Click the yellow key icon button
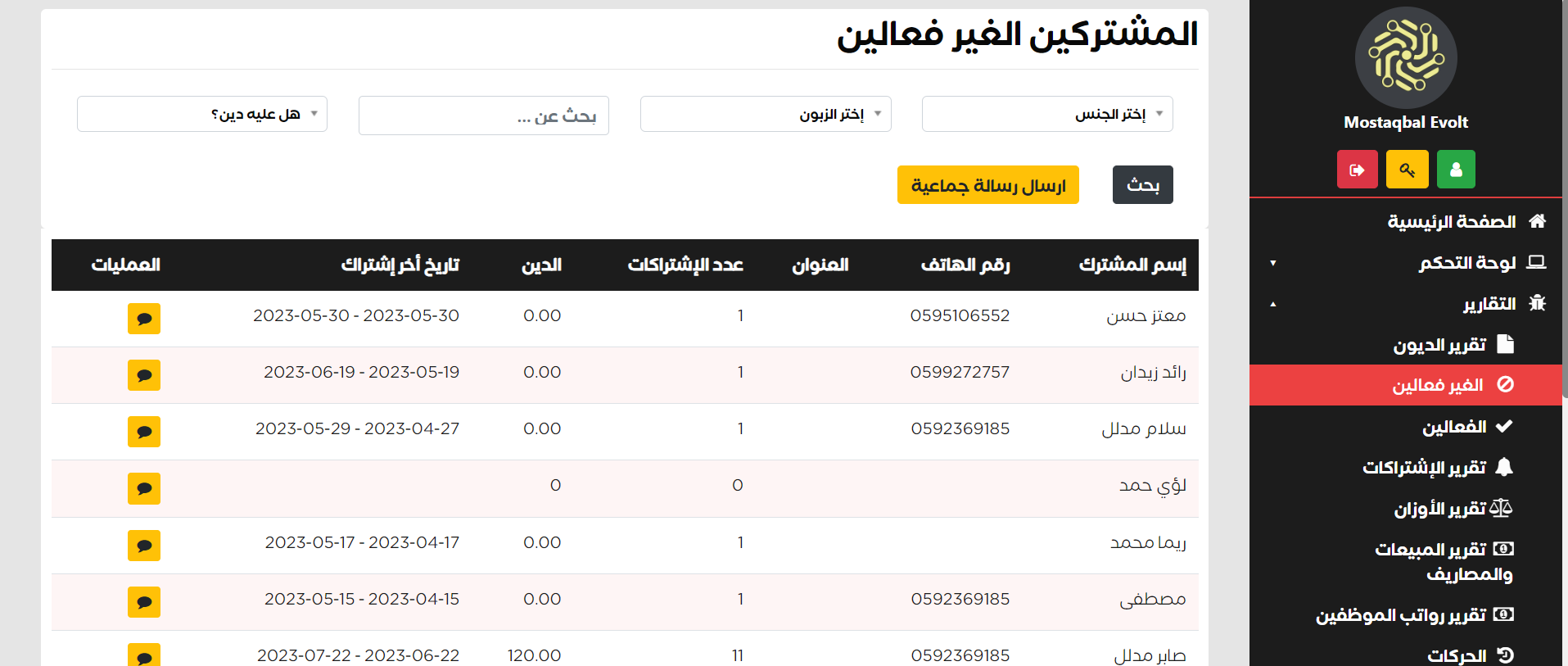The image size is (1568, 666). point(1407,170)
